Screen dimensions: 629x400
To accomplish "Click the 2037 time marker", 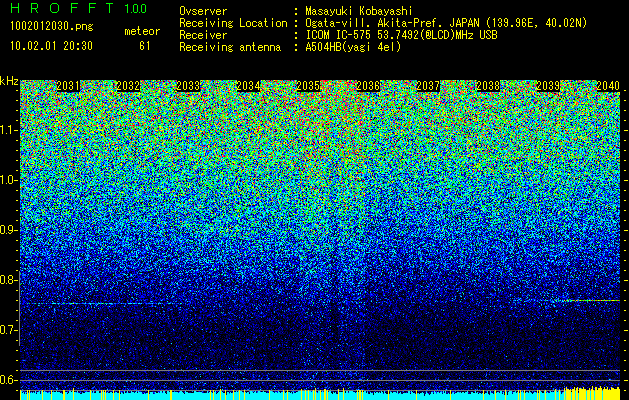I will [x=428, y=86].
